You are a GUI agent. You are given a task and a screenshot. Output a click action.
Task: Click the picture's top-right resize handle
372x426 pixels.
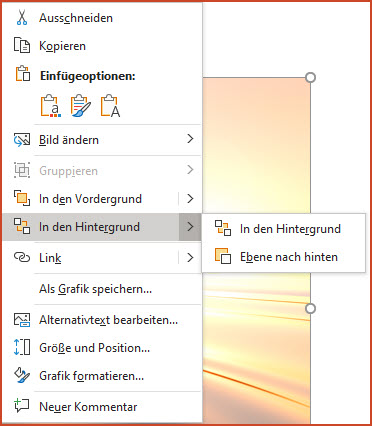[x=310, y=78]
